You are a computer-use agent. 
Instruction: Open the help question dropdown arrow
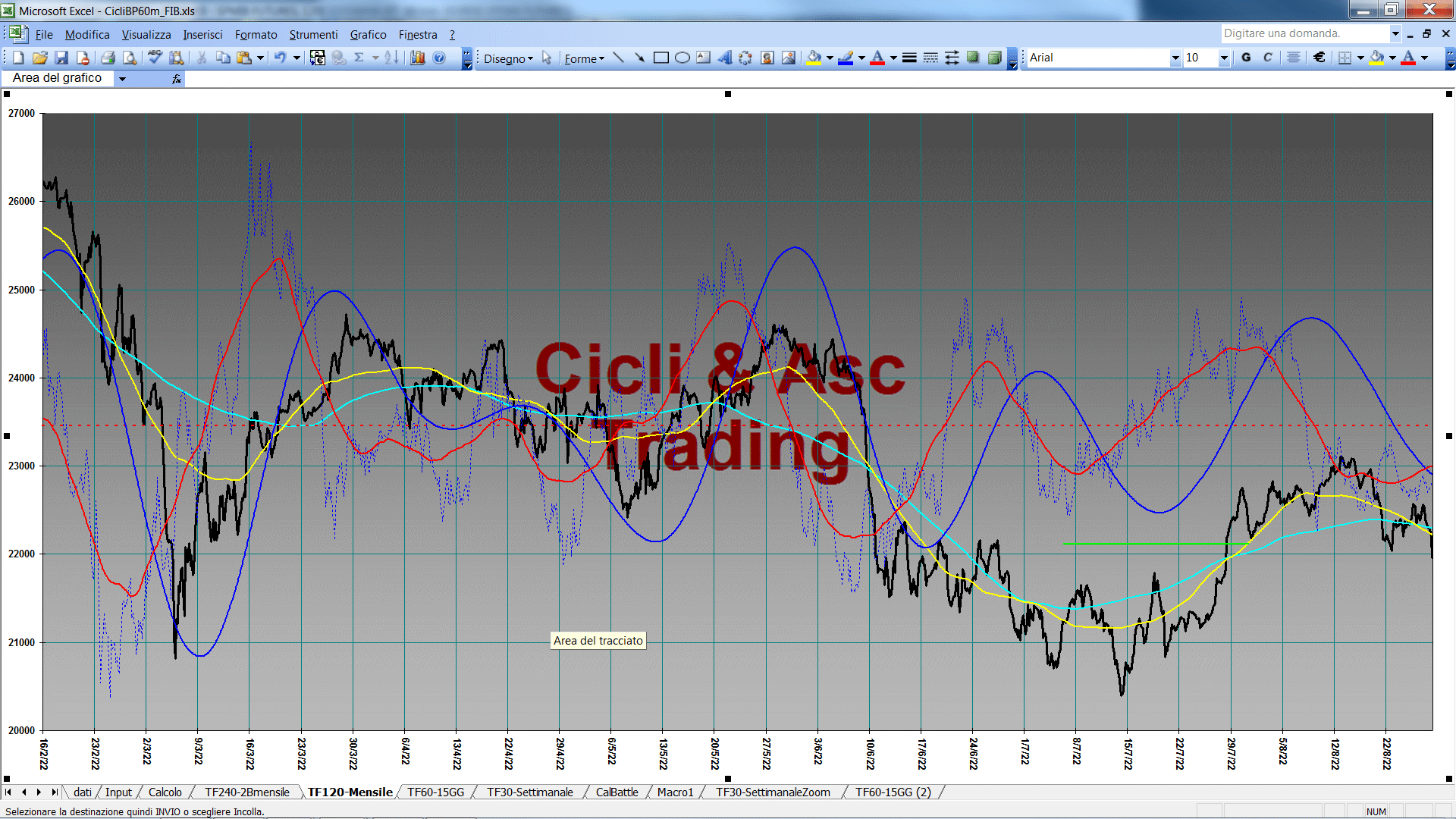[1395, 33]
